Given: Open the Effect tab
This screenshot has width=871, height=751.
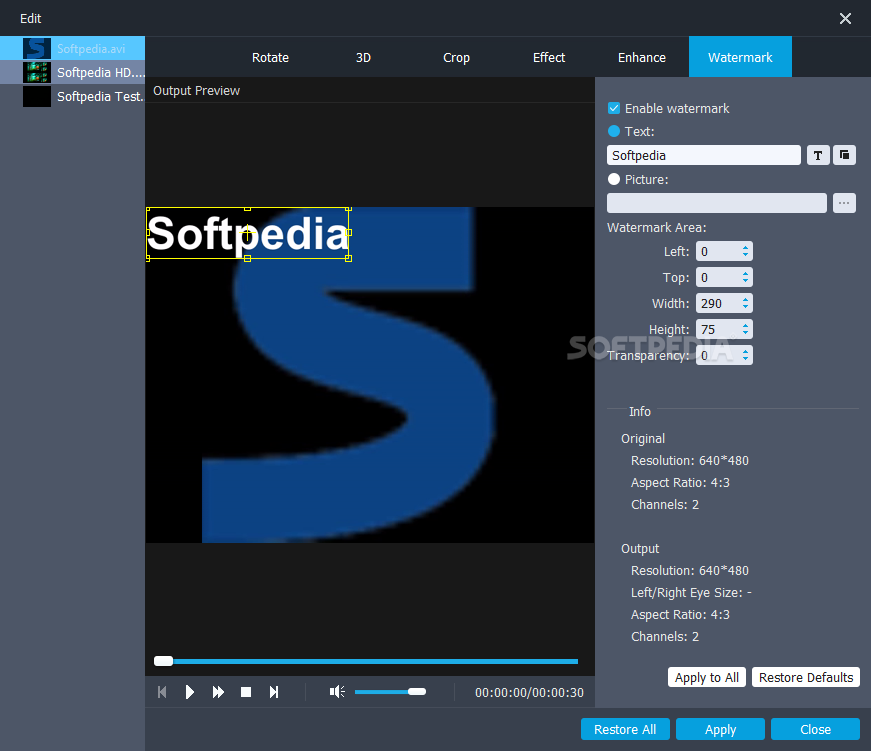Looking at the screenshot, I should point(549,57).
